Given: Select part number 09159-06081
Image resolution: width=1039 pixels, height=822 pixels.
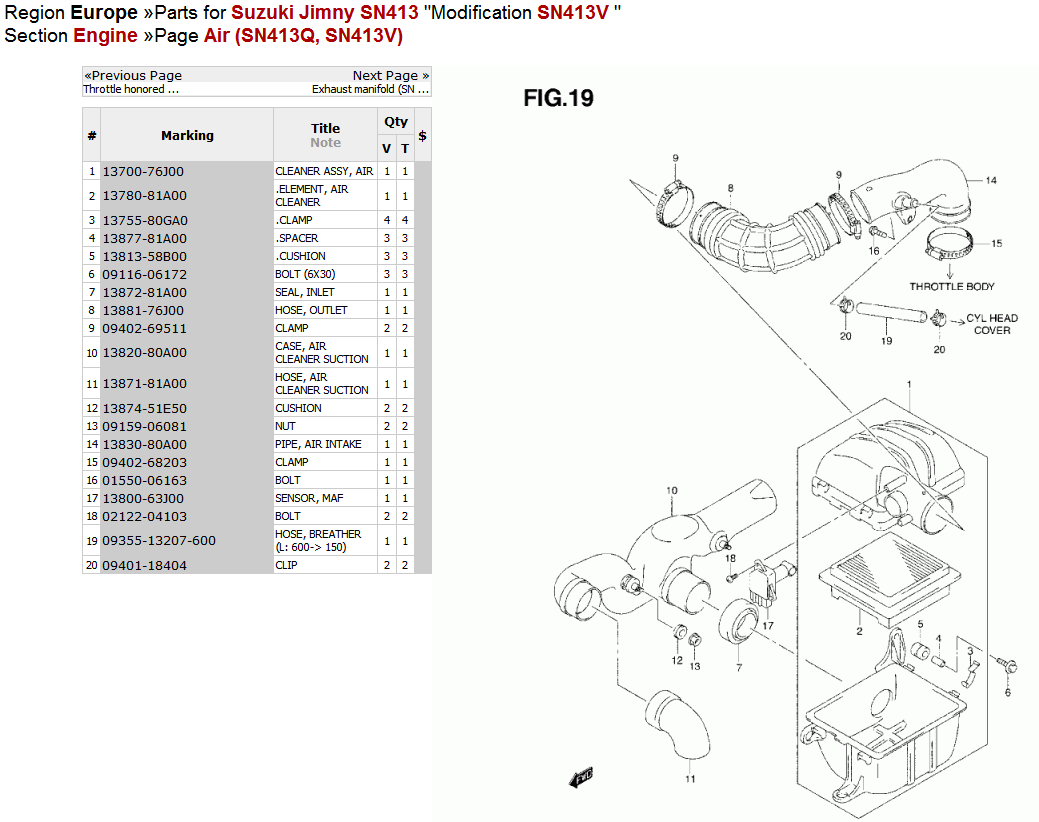Looking at the screenshot, I should point(144,426).
